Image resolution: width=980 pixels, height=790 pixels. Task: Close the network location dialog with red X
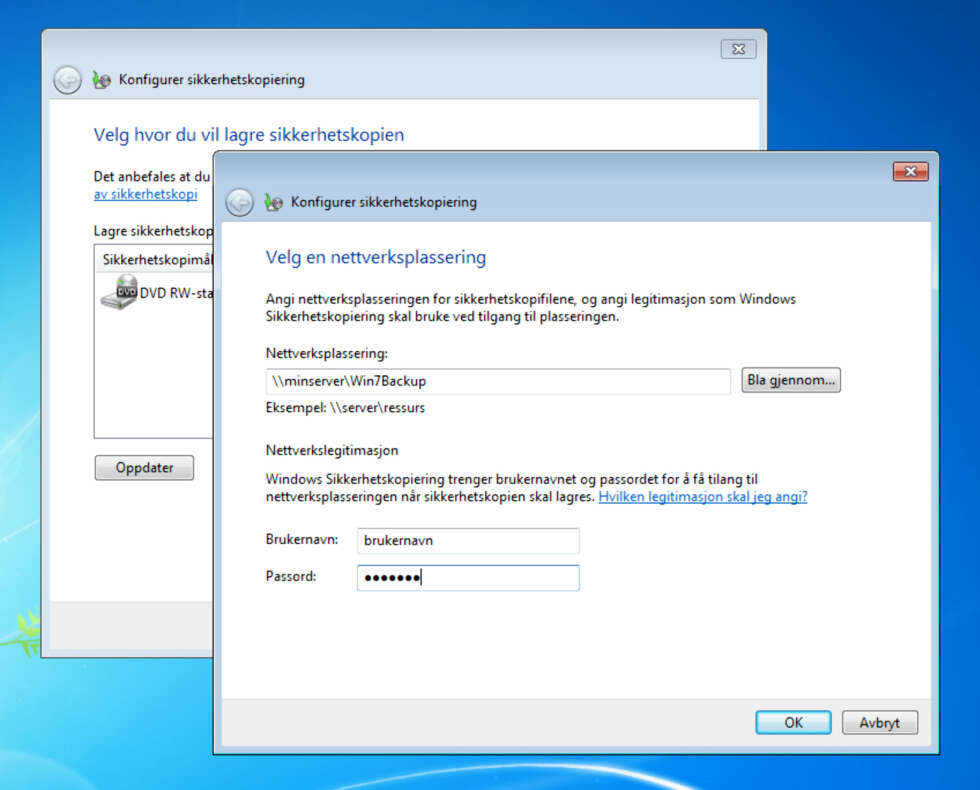(911, 171)
